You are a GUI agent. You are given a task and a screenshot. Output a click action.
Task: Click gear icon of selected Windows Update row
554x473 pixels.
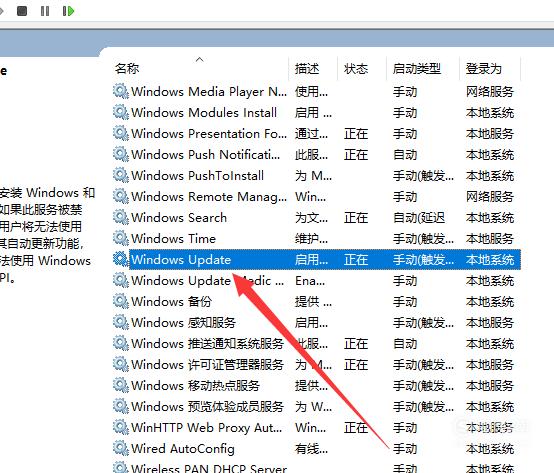(121, 259)
